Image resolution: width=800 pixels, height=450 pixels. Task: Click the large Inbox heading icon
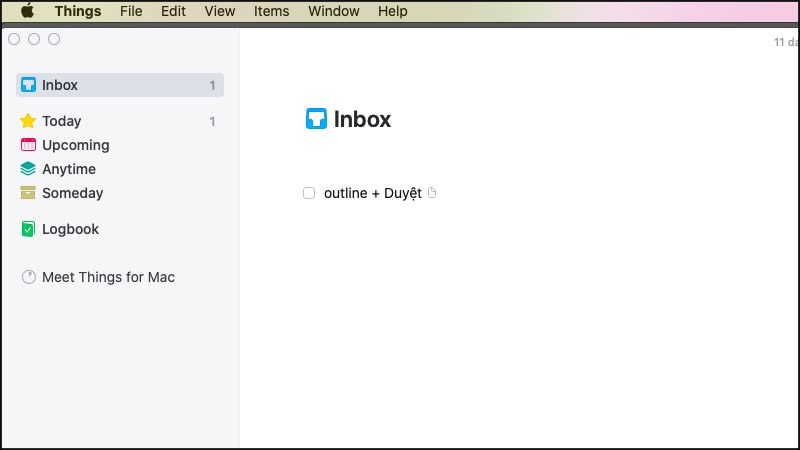point(316,118)
